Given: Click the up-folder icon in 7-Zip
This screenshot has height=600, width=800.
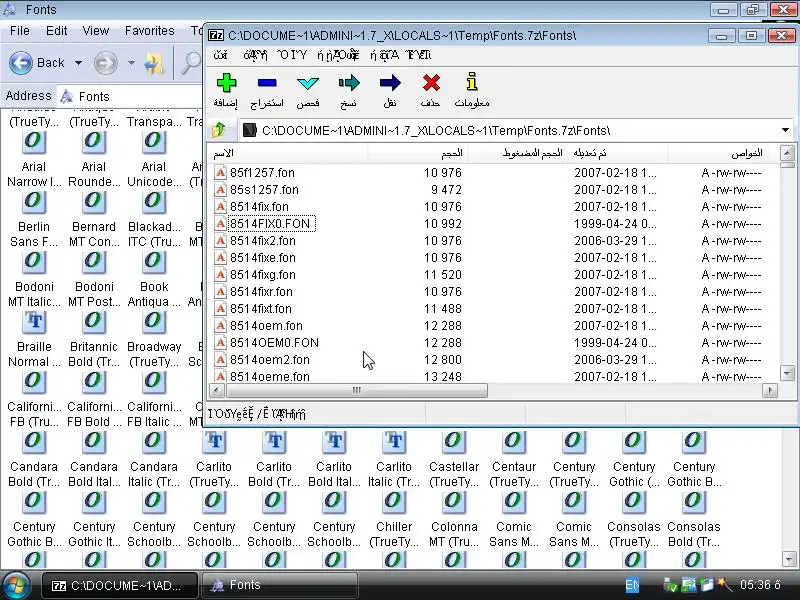Looking at the screenshot, I should pyautogui.click(x=219, y=130).
